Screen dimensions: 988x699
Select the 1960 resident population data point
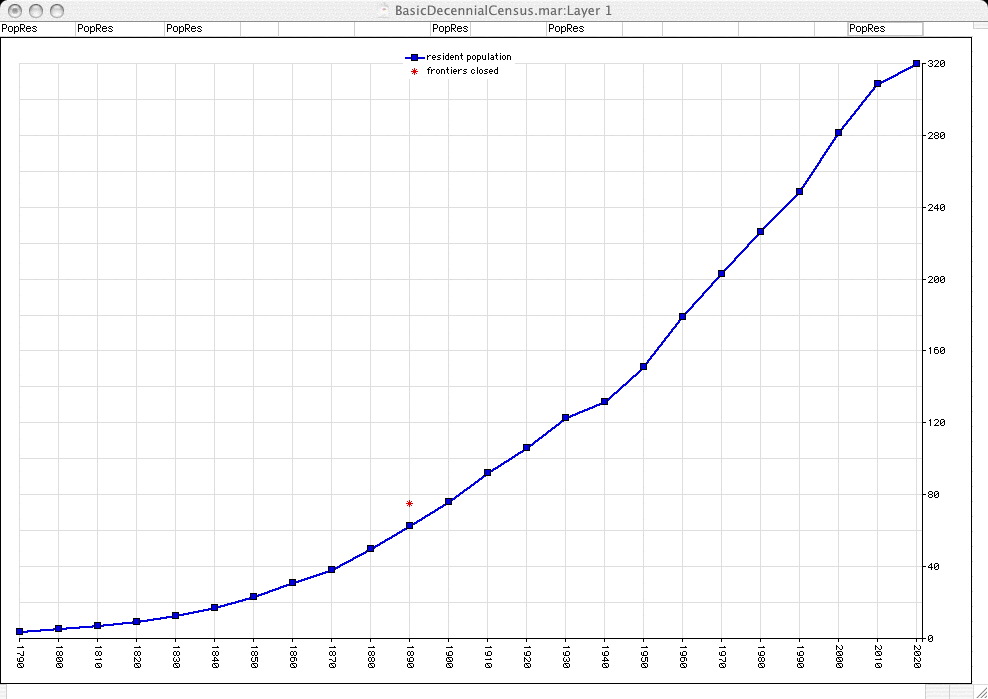point(682,317)
